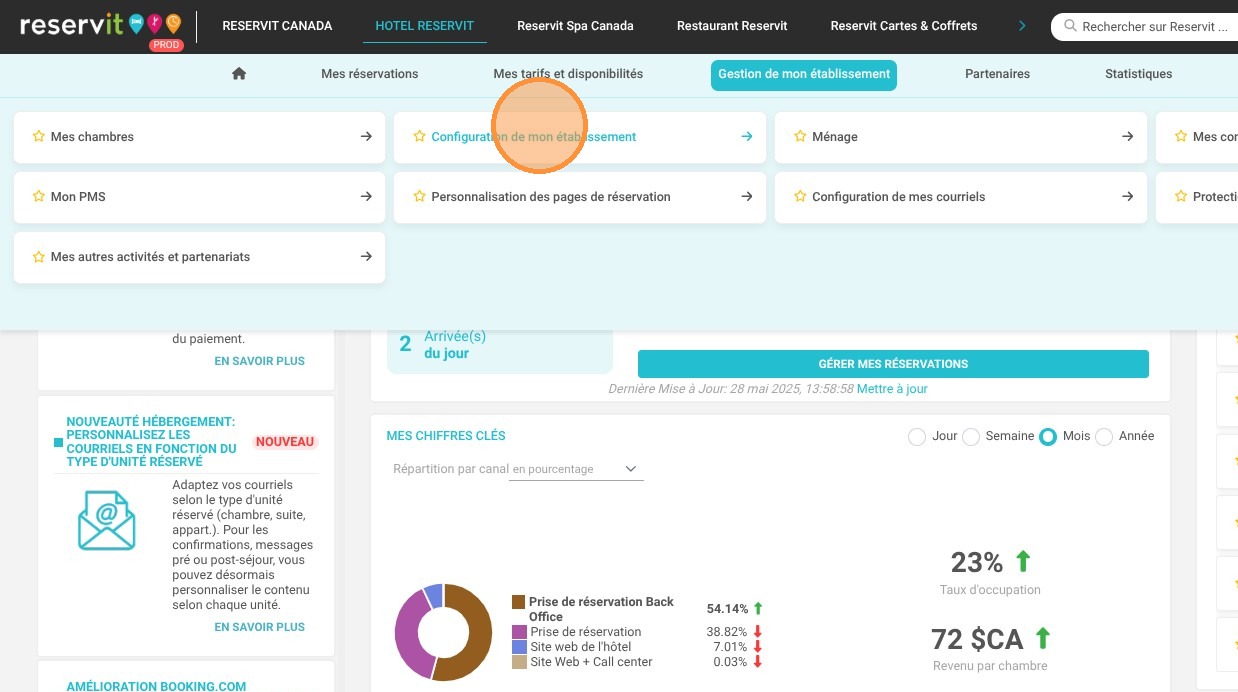Open Configuration de mon établissement card

pyautogui.click(x=580, y=137)
